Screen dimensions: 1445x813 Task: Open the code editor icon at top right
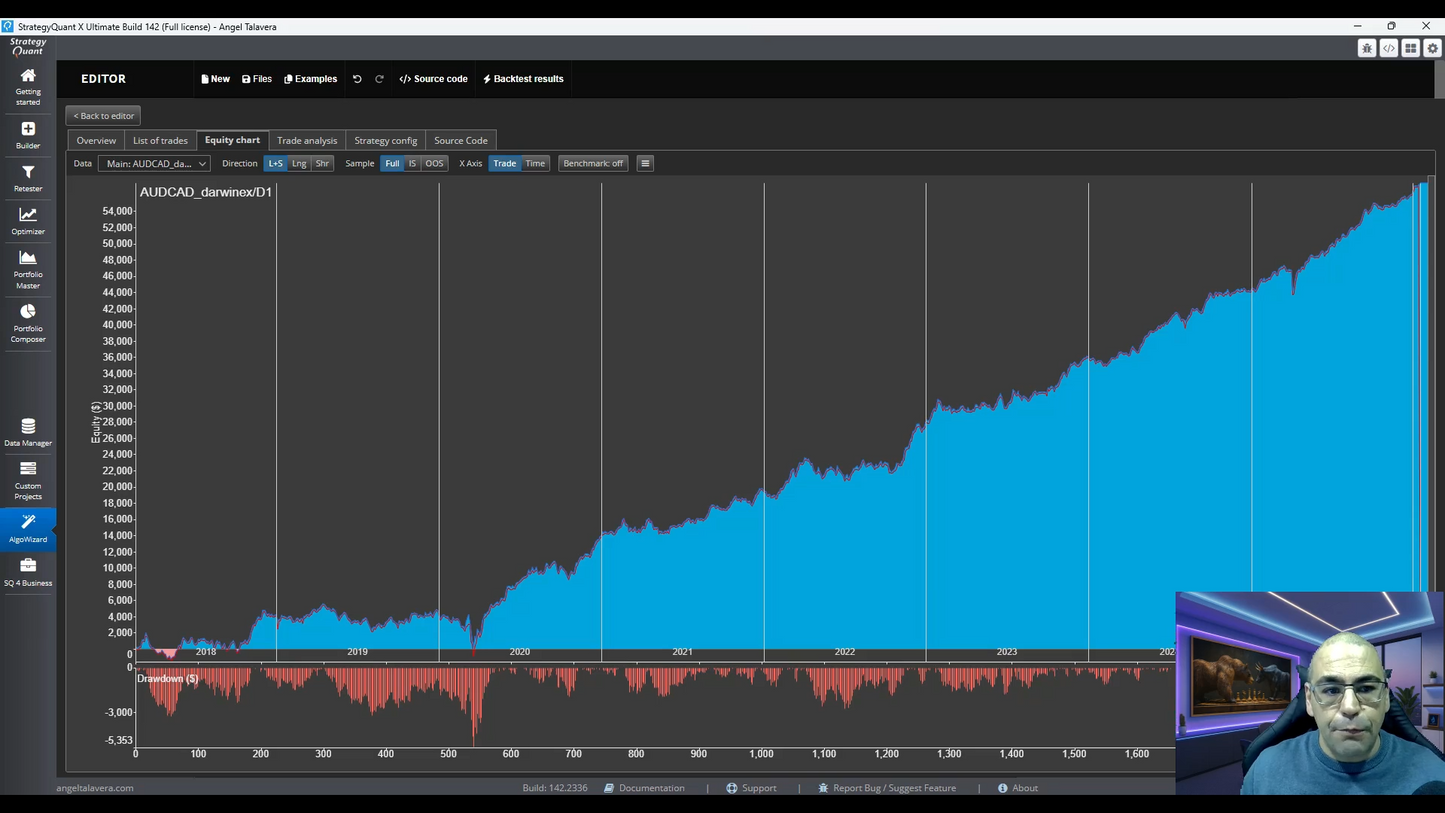click(x=1389, y=48)
